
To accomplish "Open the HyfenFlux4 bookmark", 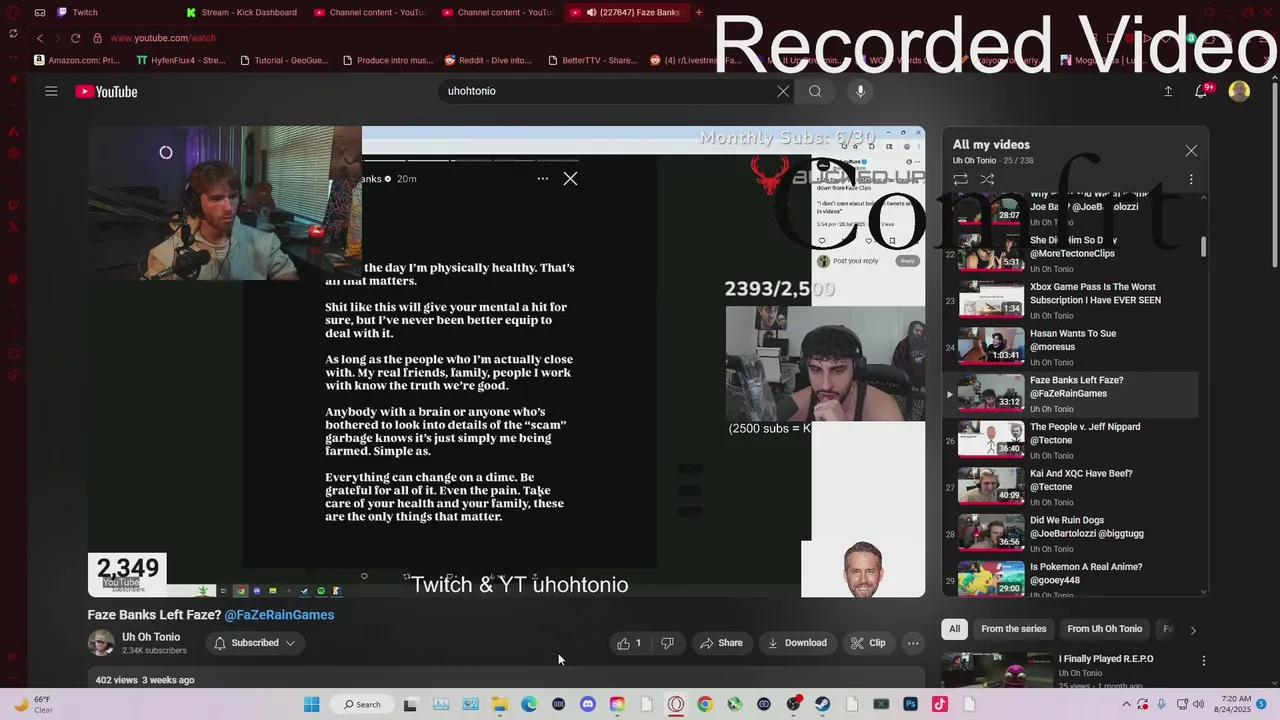I will point(180,60).
